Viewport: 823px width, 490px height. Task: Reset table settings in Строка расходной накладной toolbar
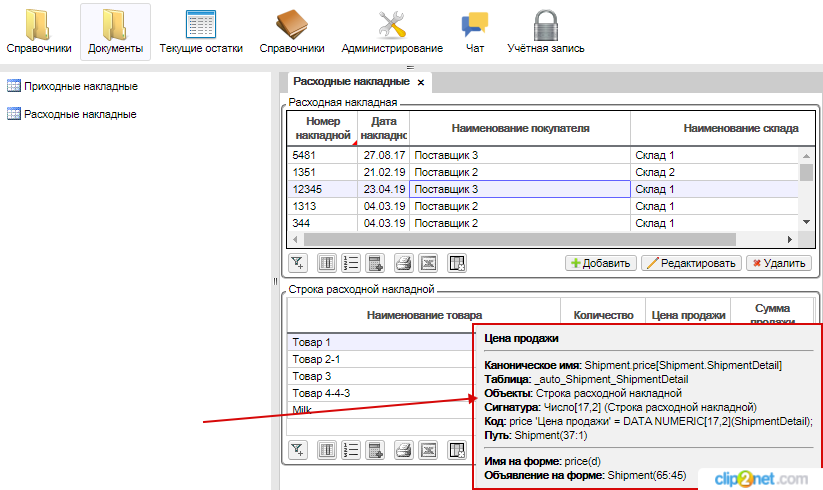[457, 450]
